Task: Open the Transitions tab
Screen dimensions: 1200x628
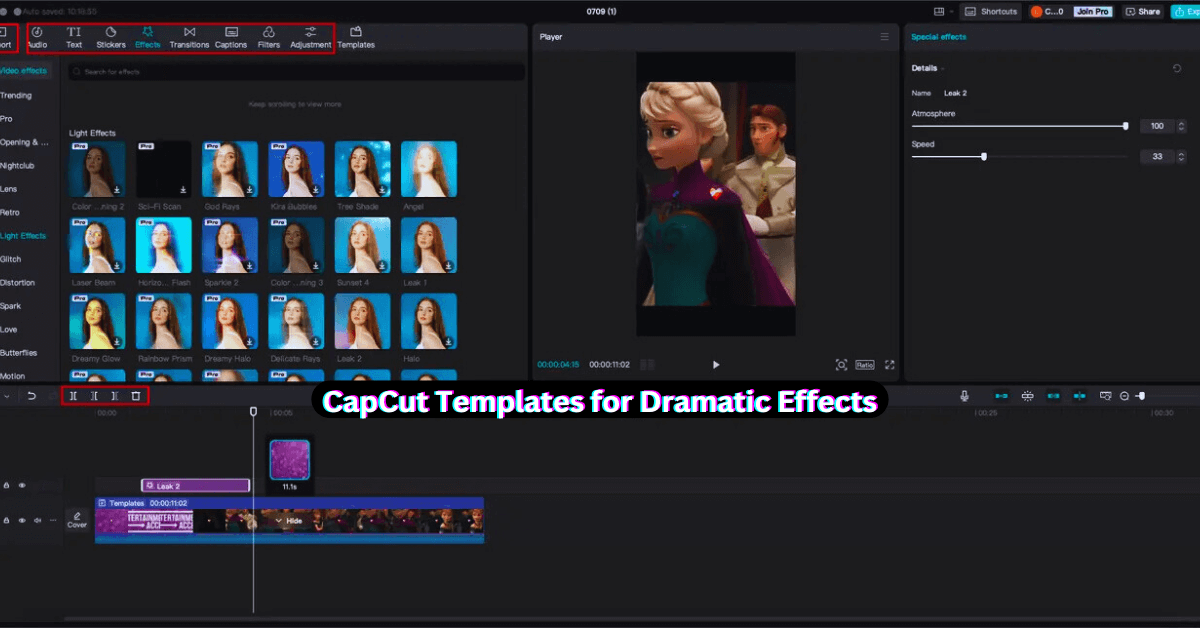Action: coord(189,38)
